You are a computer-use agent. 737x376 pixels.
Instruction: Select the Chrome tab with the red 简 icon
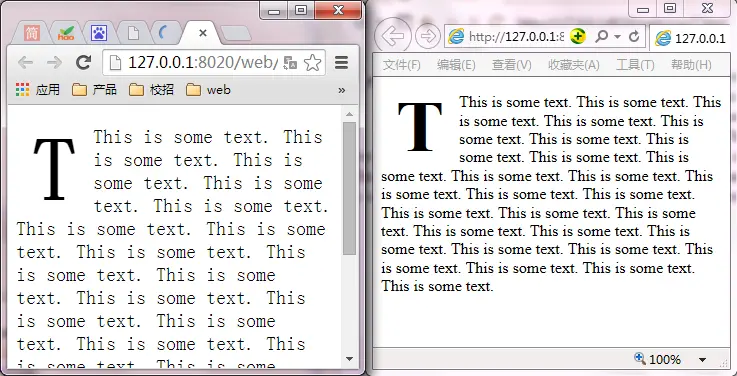[31, 33]
